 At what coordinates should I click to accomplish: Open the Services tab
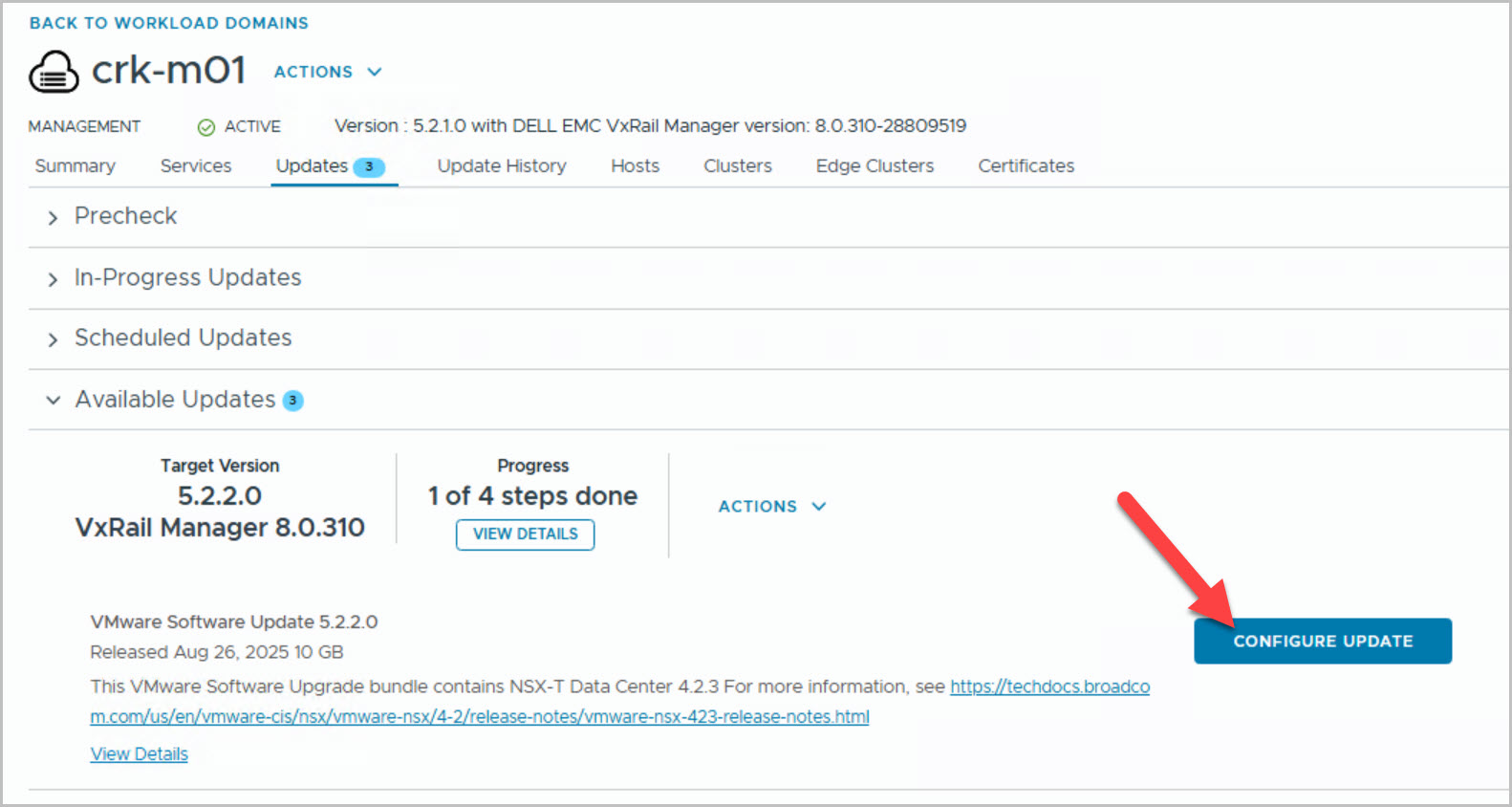196,166
